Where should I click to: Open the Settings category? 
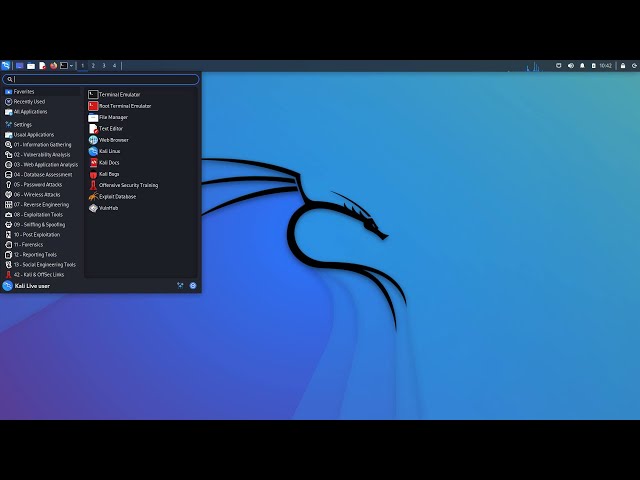tap(42, 124)
